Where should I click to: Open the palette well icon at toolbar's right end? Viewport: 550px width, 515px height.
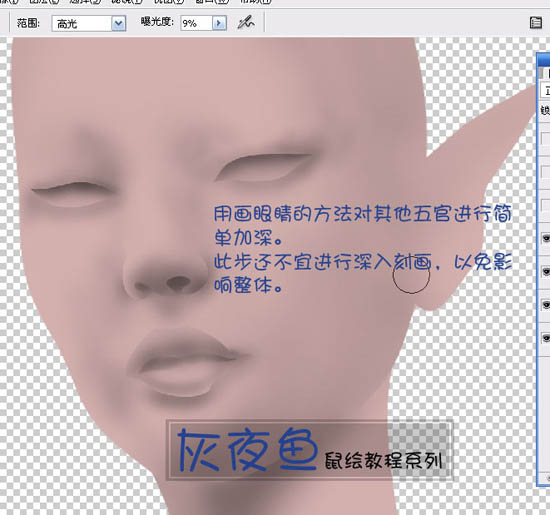point(535,23)
